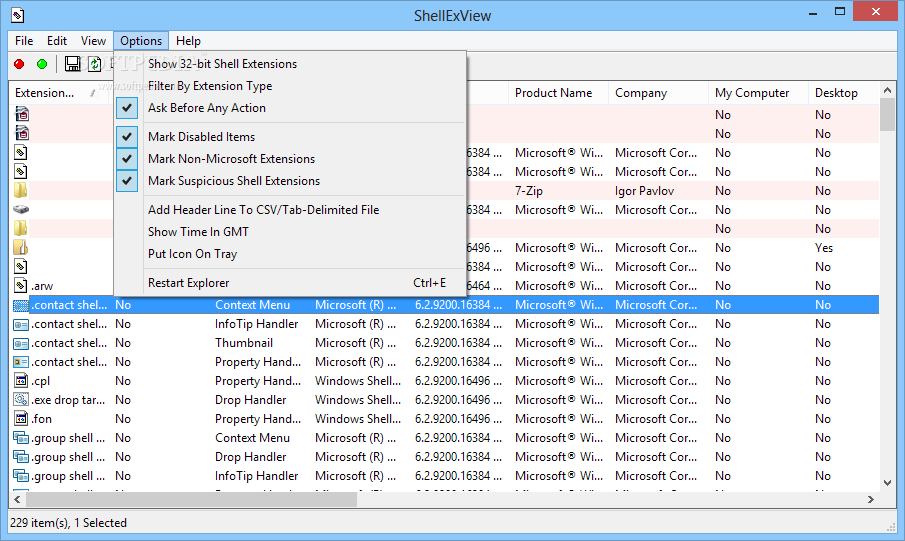
Task: Sort by Desktop column header
Action: click(843, 93)
